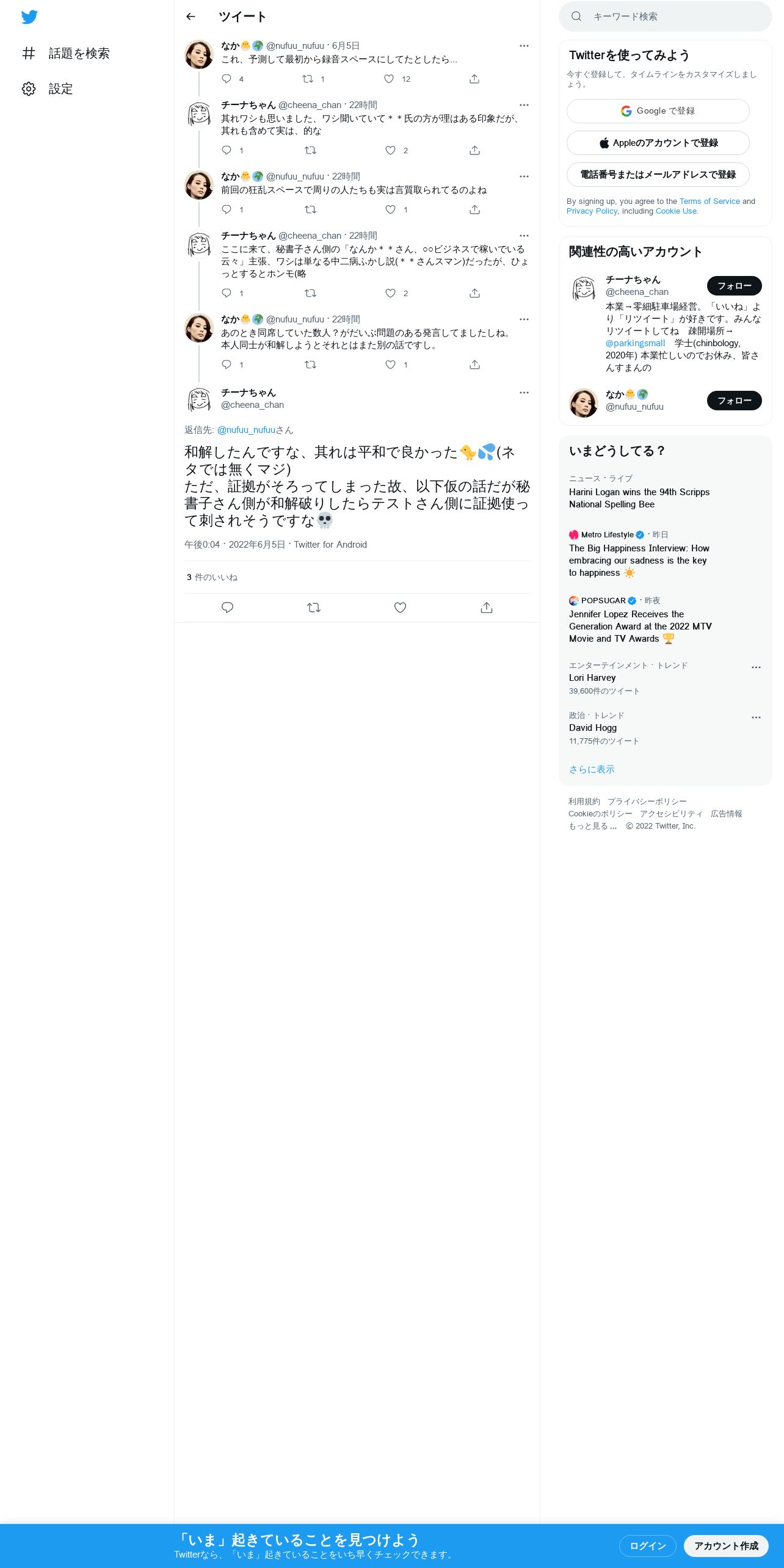The height and width of the screenshot is (1568, 784).
Task: Share the main tweet via the share icon
Action: [487, 608]
